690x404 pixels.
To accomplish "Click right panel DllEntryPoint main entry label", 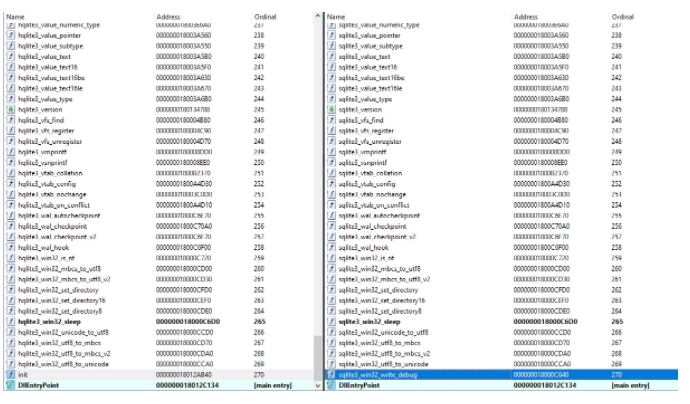I will (x=630, y=385).
